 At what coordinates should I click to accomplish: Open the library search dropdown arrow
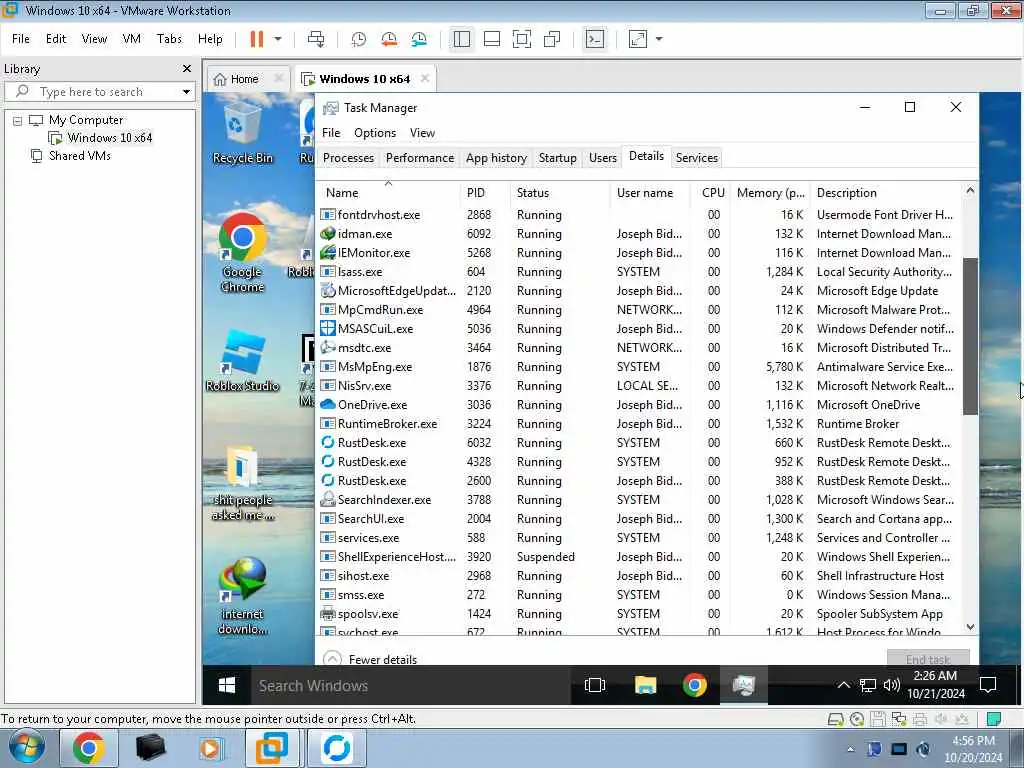[x=187, y=92]
